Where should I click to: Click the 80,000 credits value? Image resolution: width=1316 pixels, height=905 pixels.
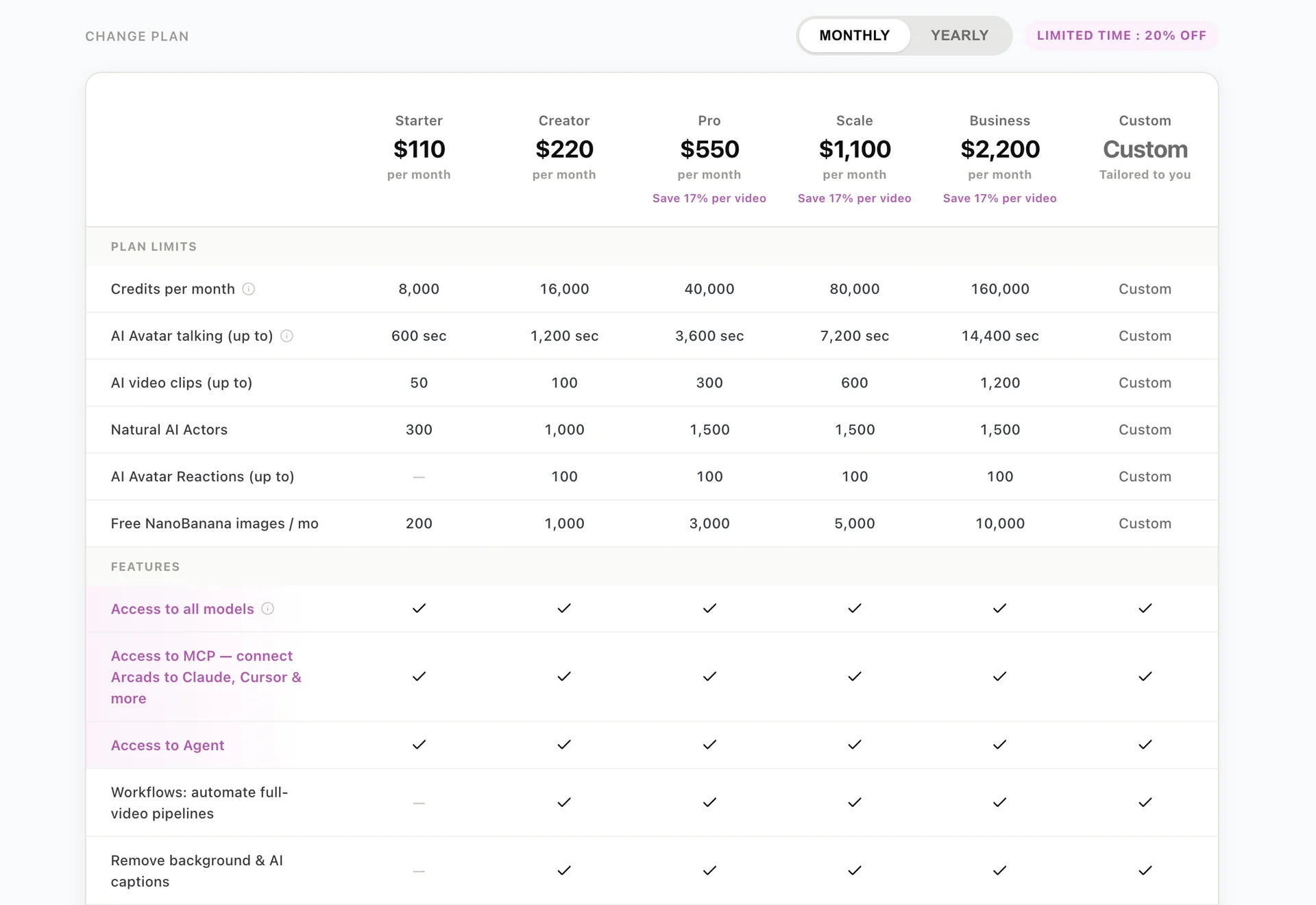[855, 289]
